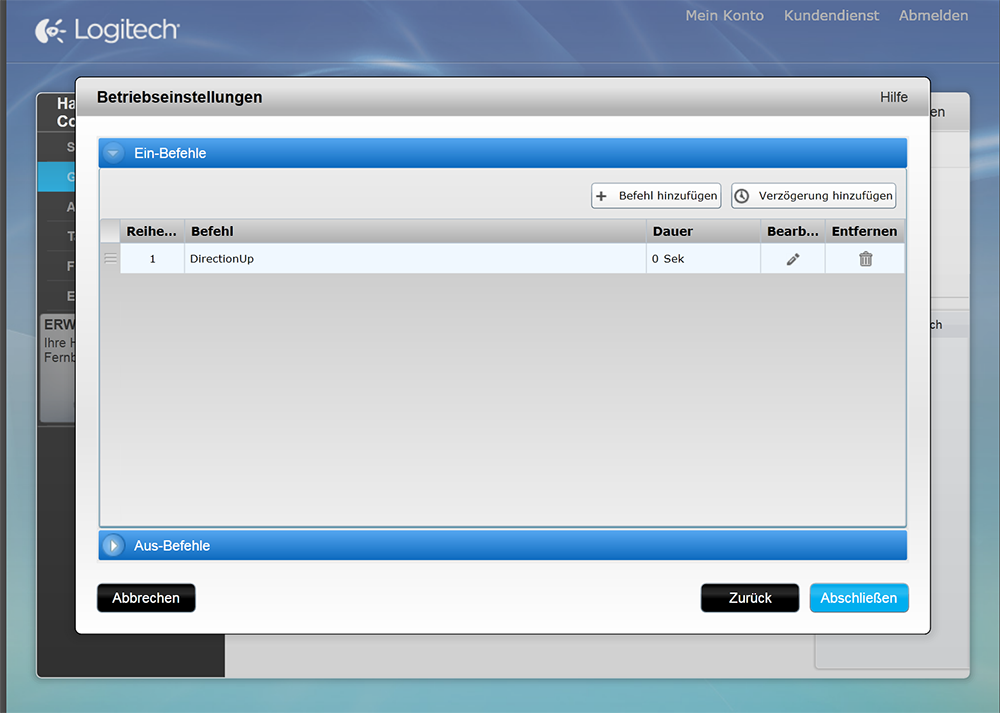Screen dimensions: 1000x713
Task: Click the 0 Sek duration cell
Action: tap(702, 259)
